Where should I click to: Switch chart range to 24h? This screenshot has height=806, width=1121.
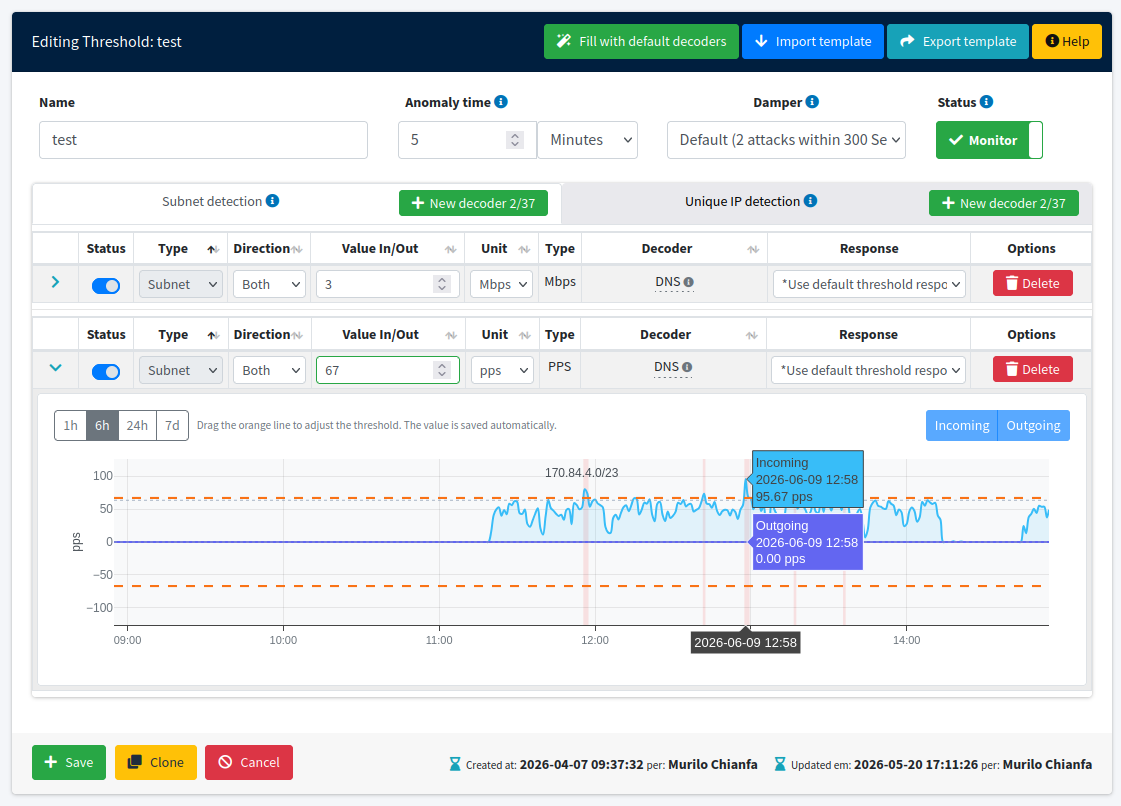[137, 426]
